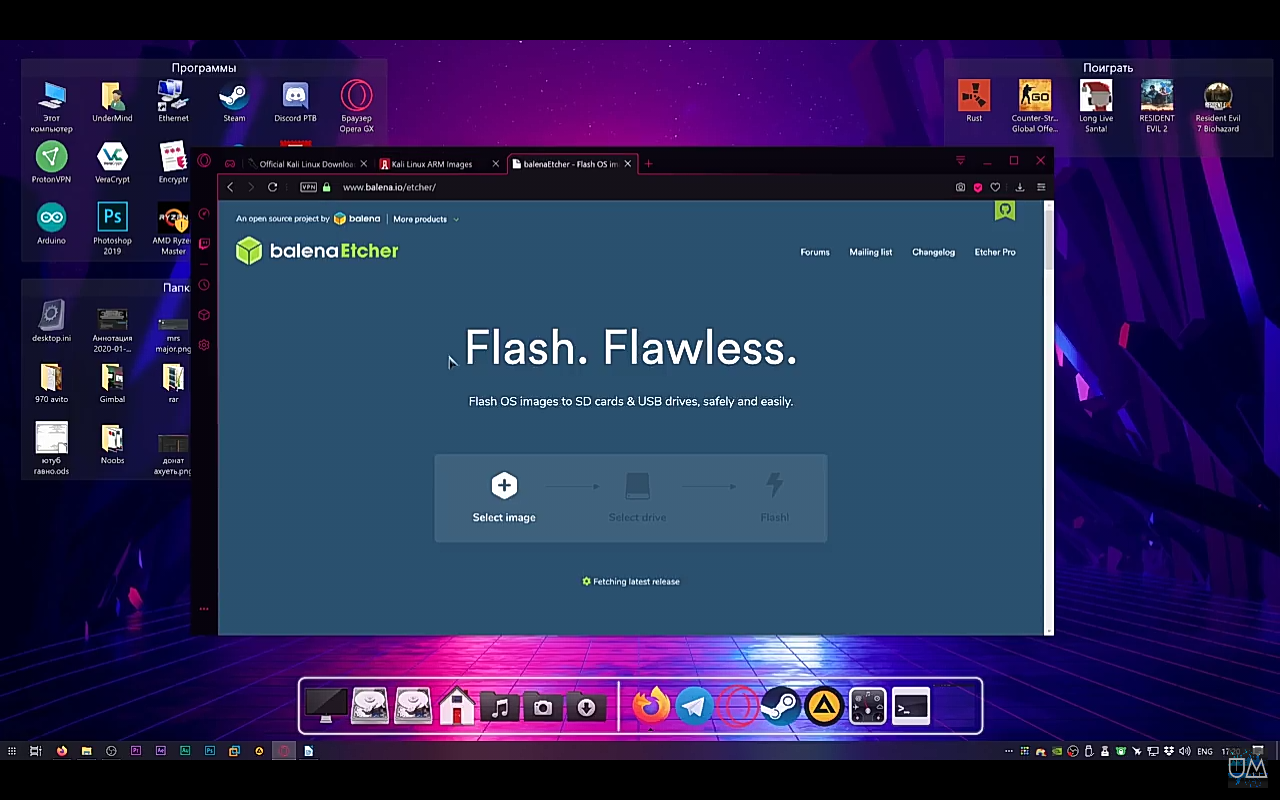Select Photoshop 2019 desktop icon
This screenshot has width=1280, height=800.
click(x=112, y=229)
